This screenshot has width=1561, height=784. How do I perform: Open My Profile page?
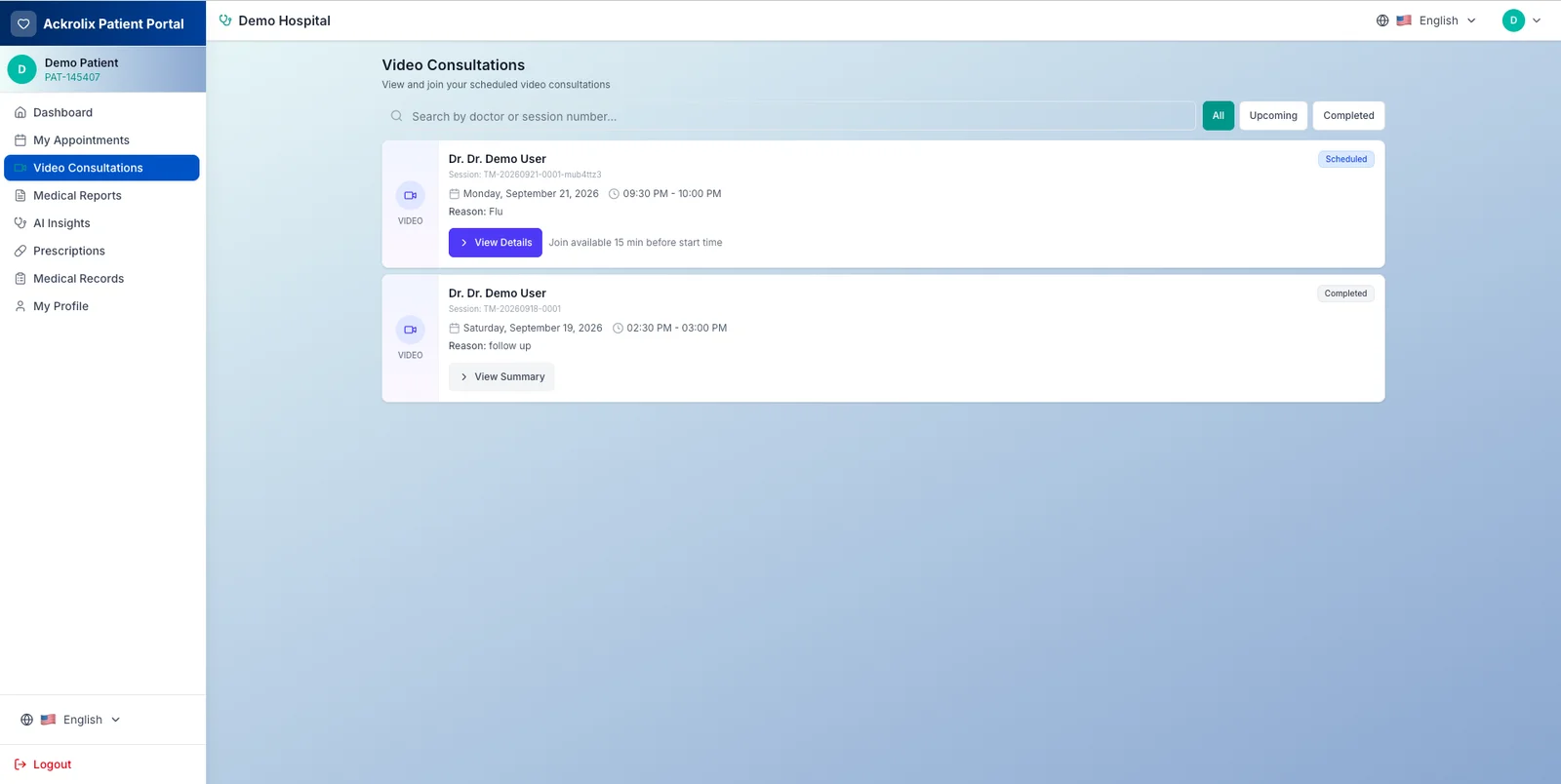click(101, 306)
